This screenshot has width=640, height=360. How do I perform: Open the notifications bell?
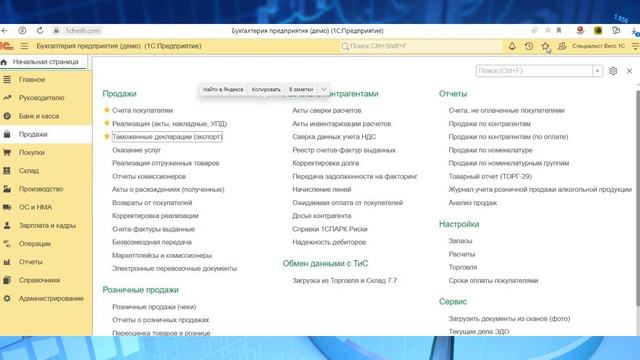point(512,46)
